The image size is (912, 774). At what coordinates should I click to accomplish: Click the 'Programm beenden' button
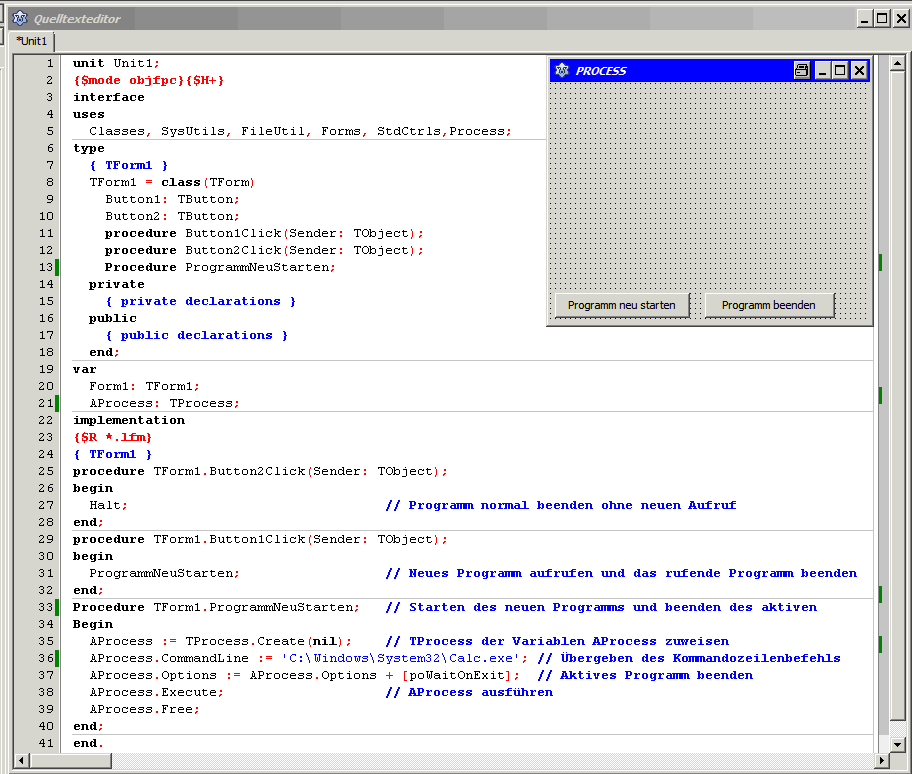(x=769, y=305)
